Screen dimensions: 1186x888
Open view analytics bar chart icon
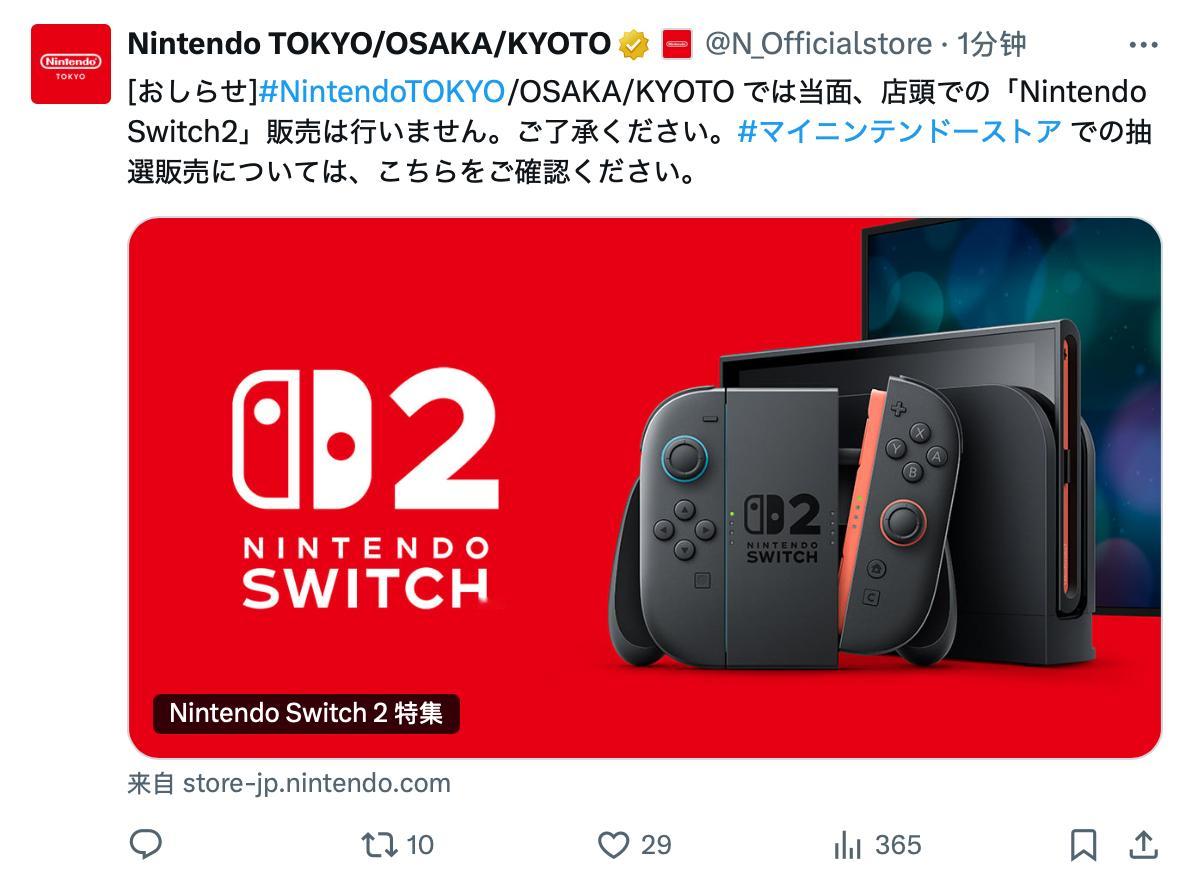(x=848, y=845)
